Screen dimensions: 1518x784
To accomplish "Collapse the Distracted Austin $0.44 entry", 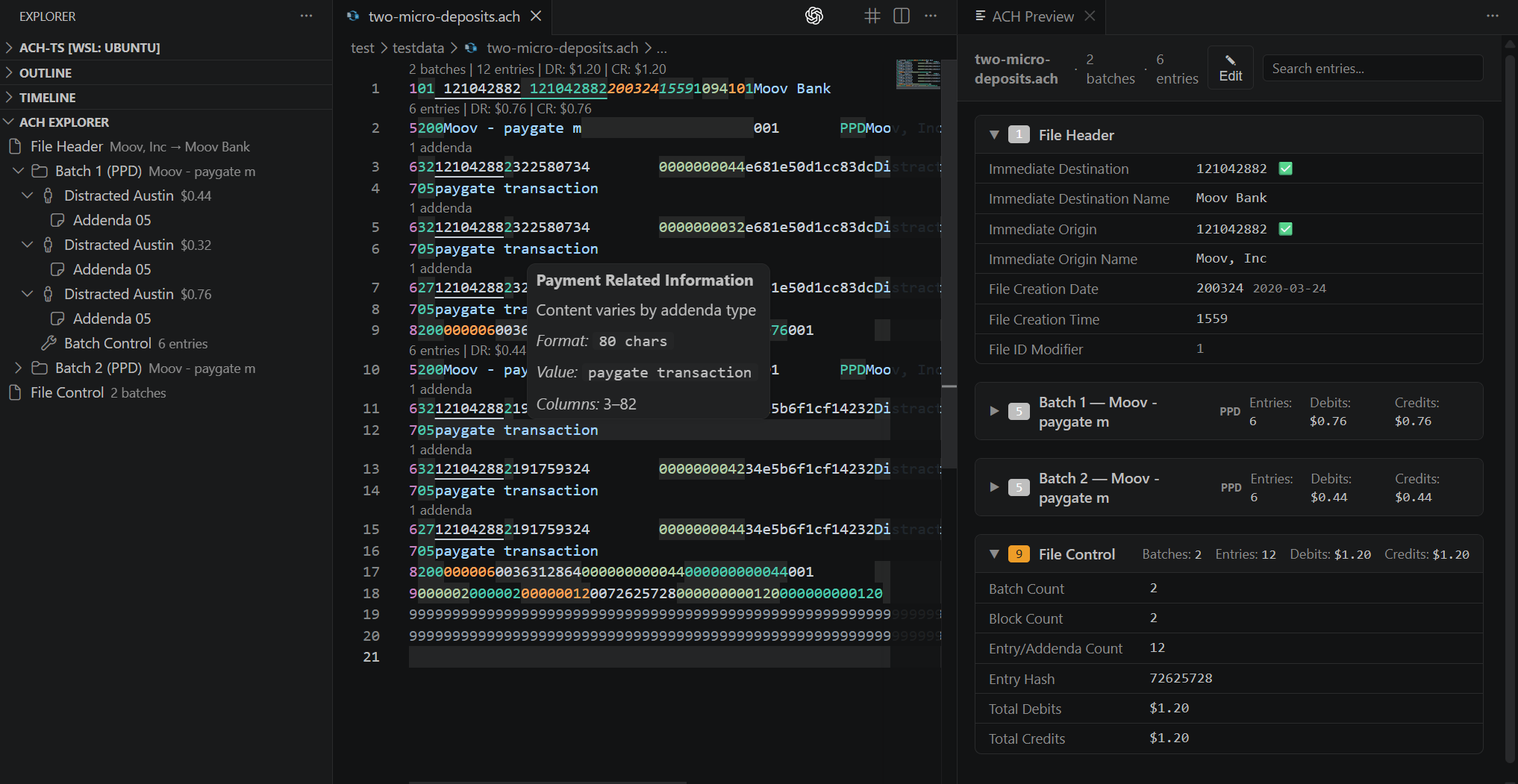I will click(x=28, y=195).
